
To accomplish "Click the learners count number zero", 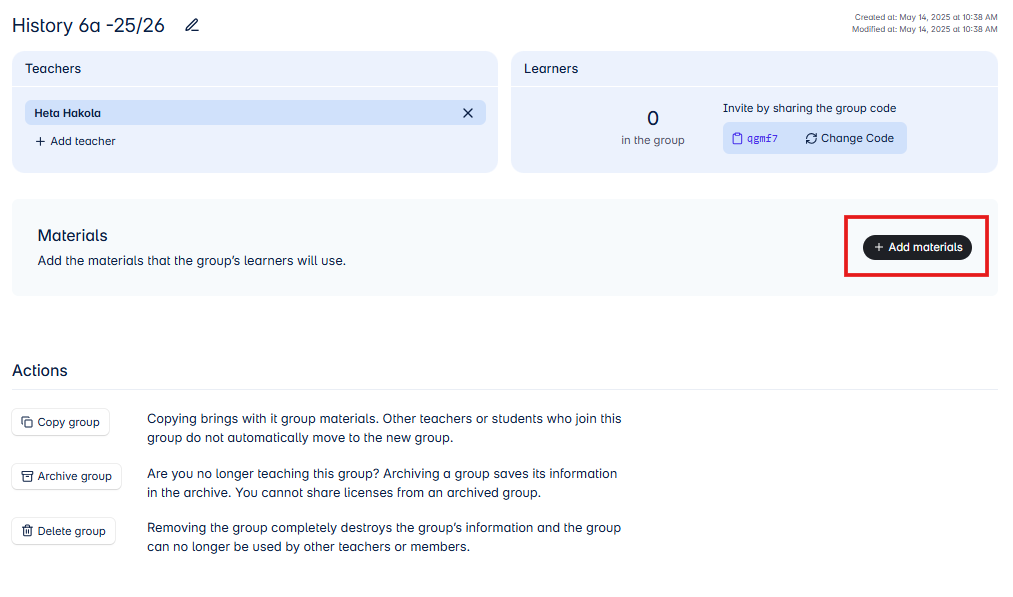I will click(653, 118).
